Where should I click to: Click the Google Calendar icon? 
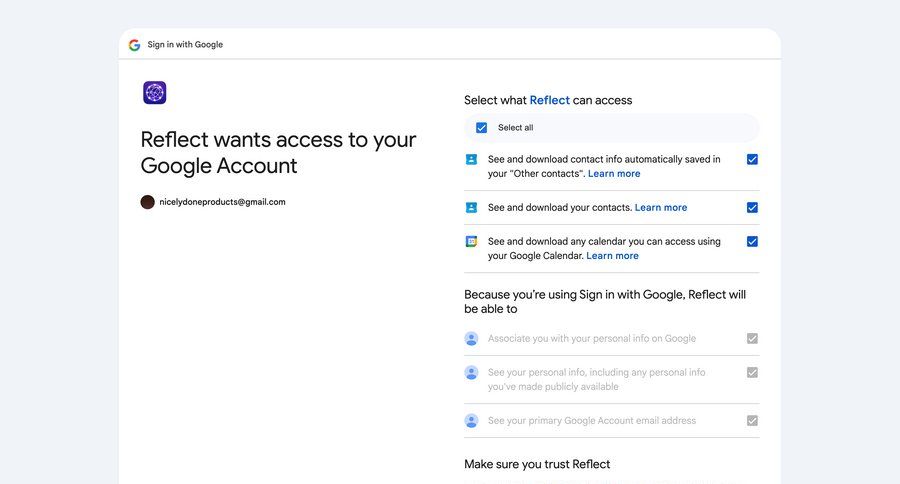click(471, 241)
